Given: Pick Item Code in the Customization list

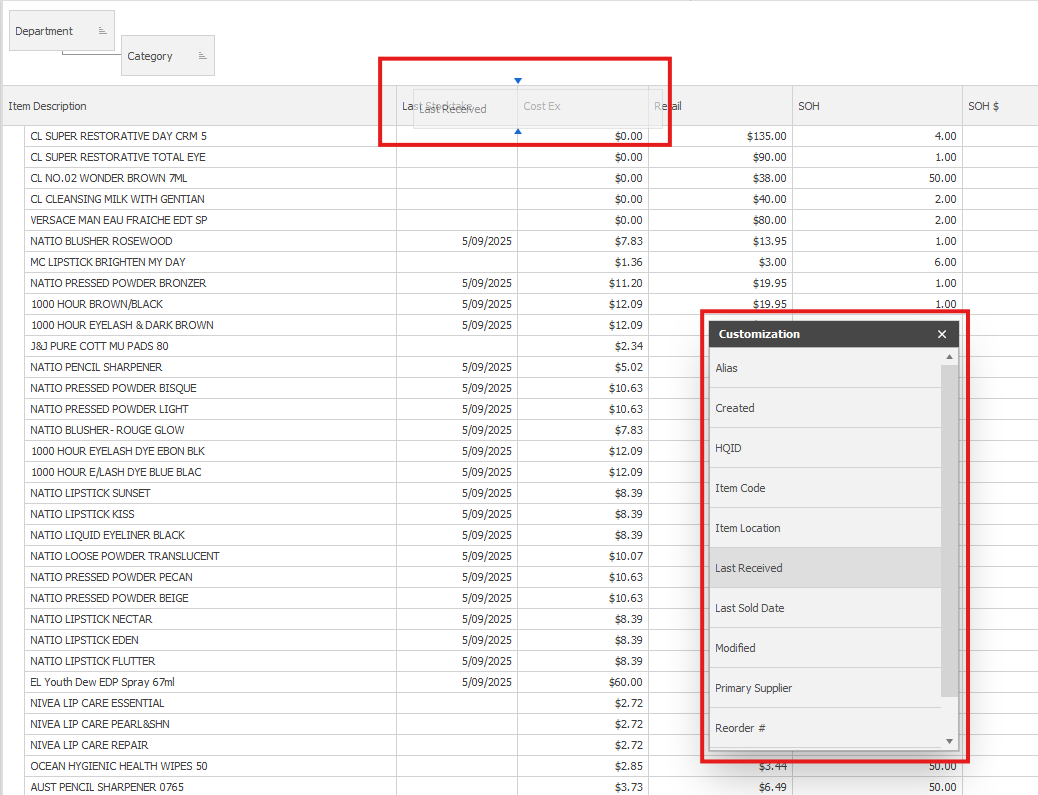Looking at the screenshot, I should (825, 488).
